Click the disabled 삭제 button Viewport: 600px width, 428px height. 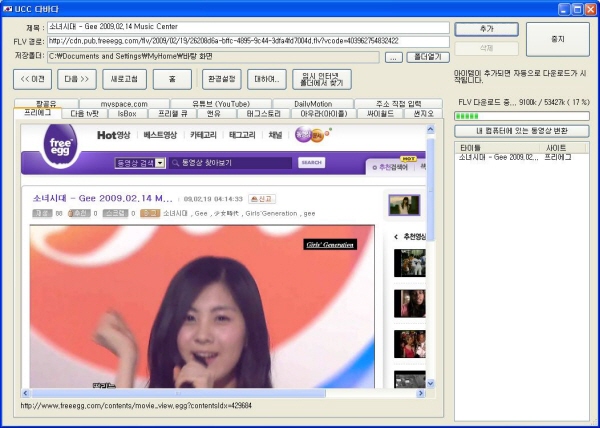click(x=486, y=49)
